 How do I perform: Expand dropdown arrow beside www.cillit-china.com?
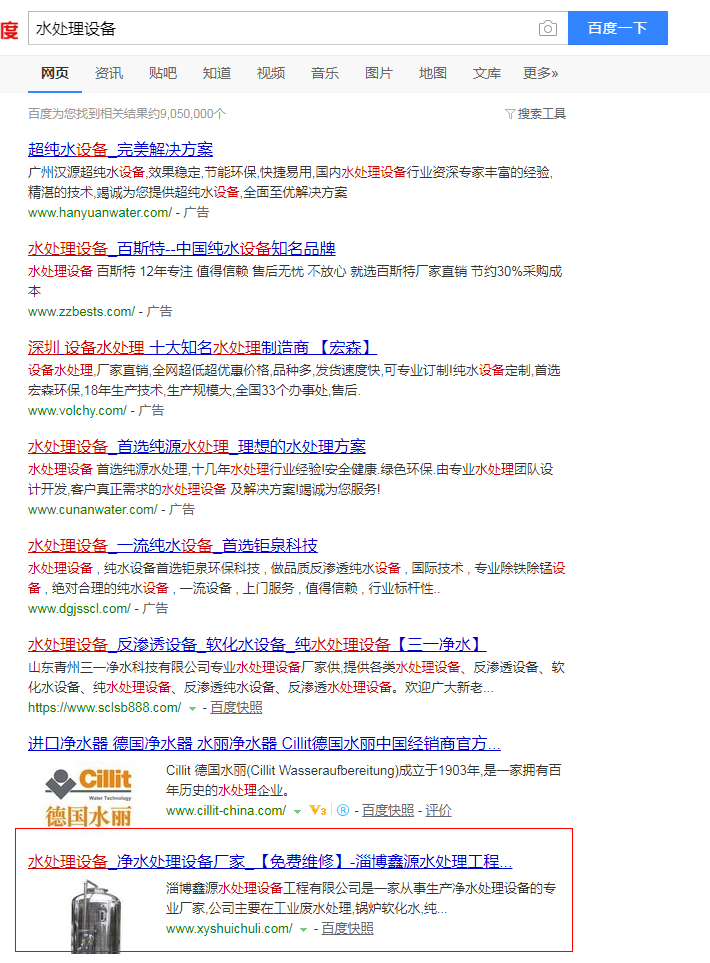click(x=297, y=810)
